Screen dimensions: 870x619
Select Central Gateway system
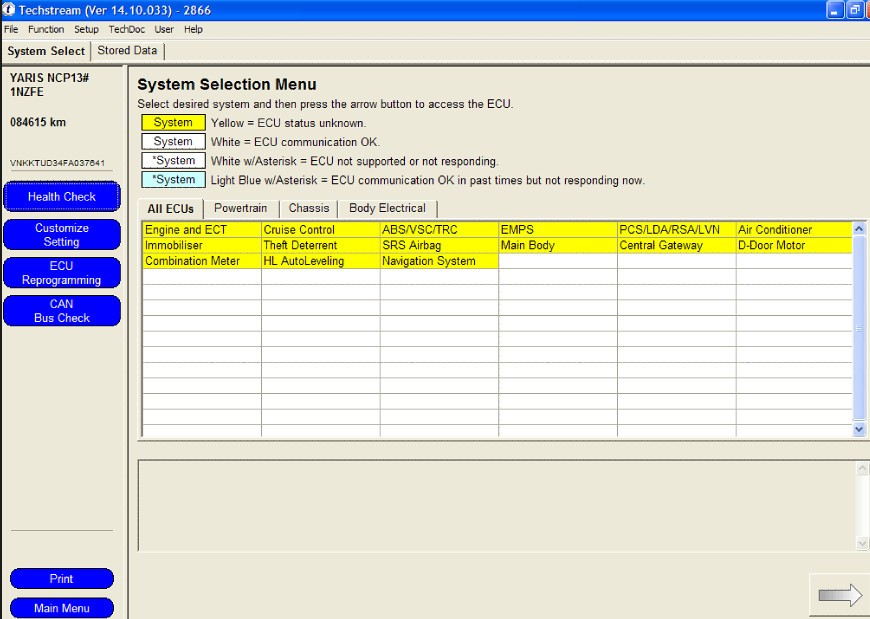[x=677, y=245]
